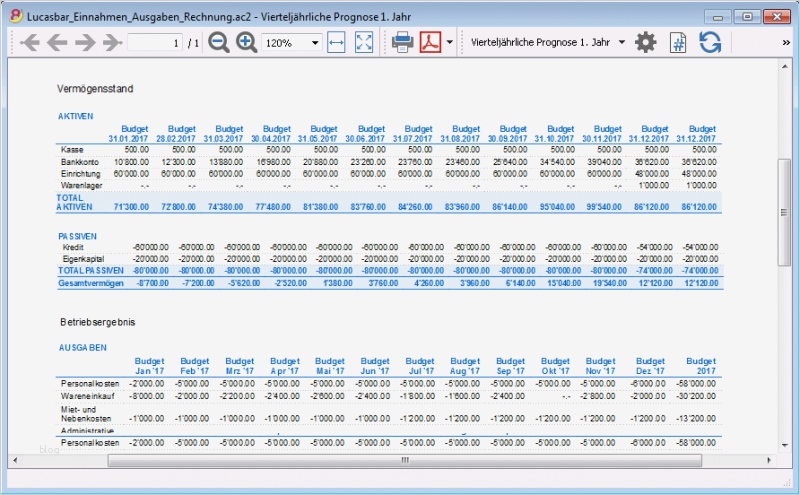Click the Banana app icon in title bar
The image size is (800, 495).
tap(16, 16)
